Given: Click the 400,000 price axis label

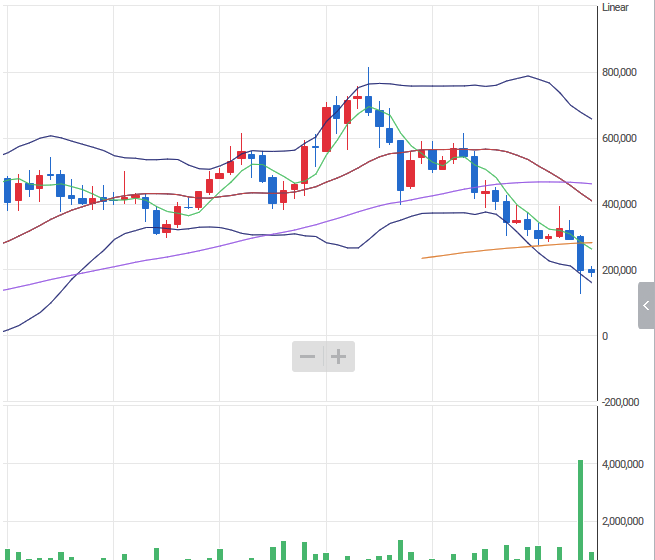Looking at the screenshot, I should tap(619, 204).
